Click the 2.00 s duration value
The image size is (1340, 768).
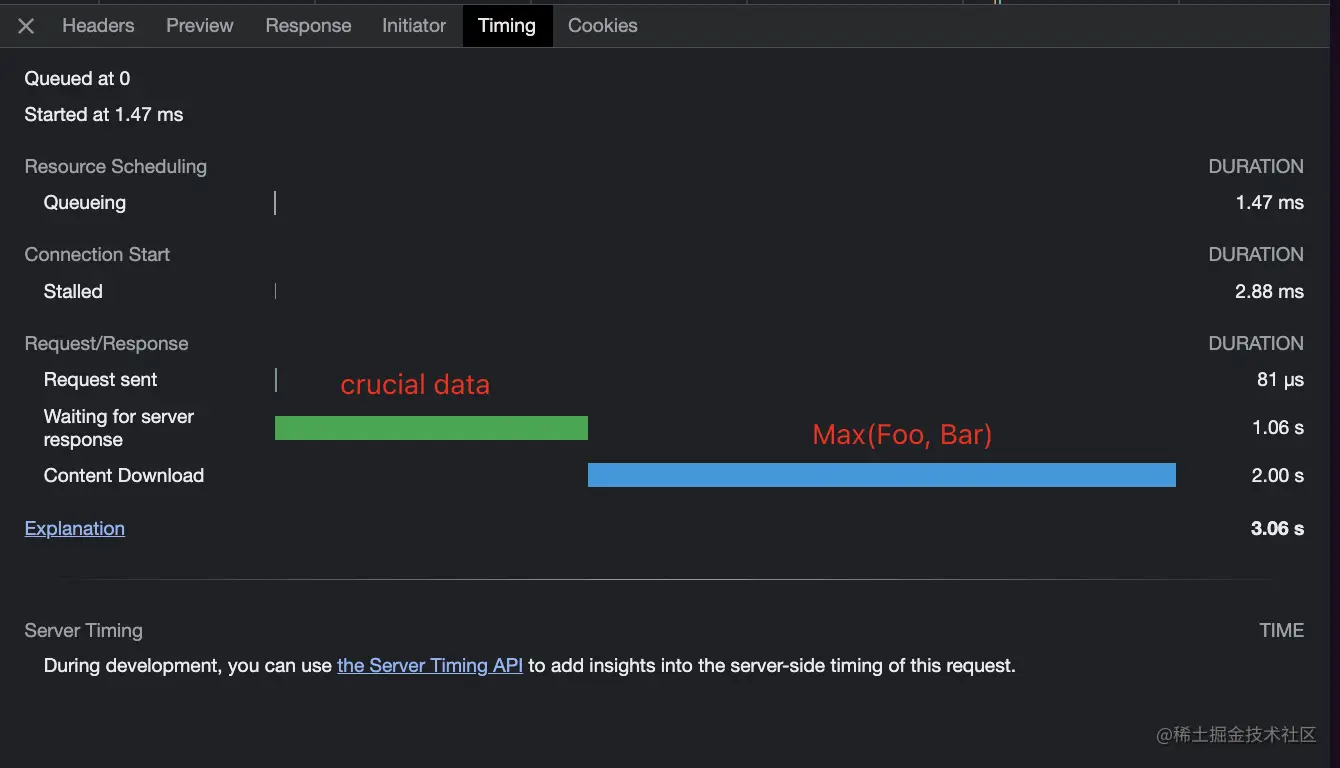coord(1278,476)
